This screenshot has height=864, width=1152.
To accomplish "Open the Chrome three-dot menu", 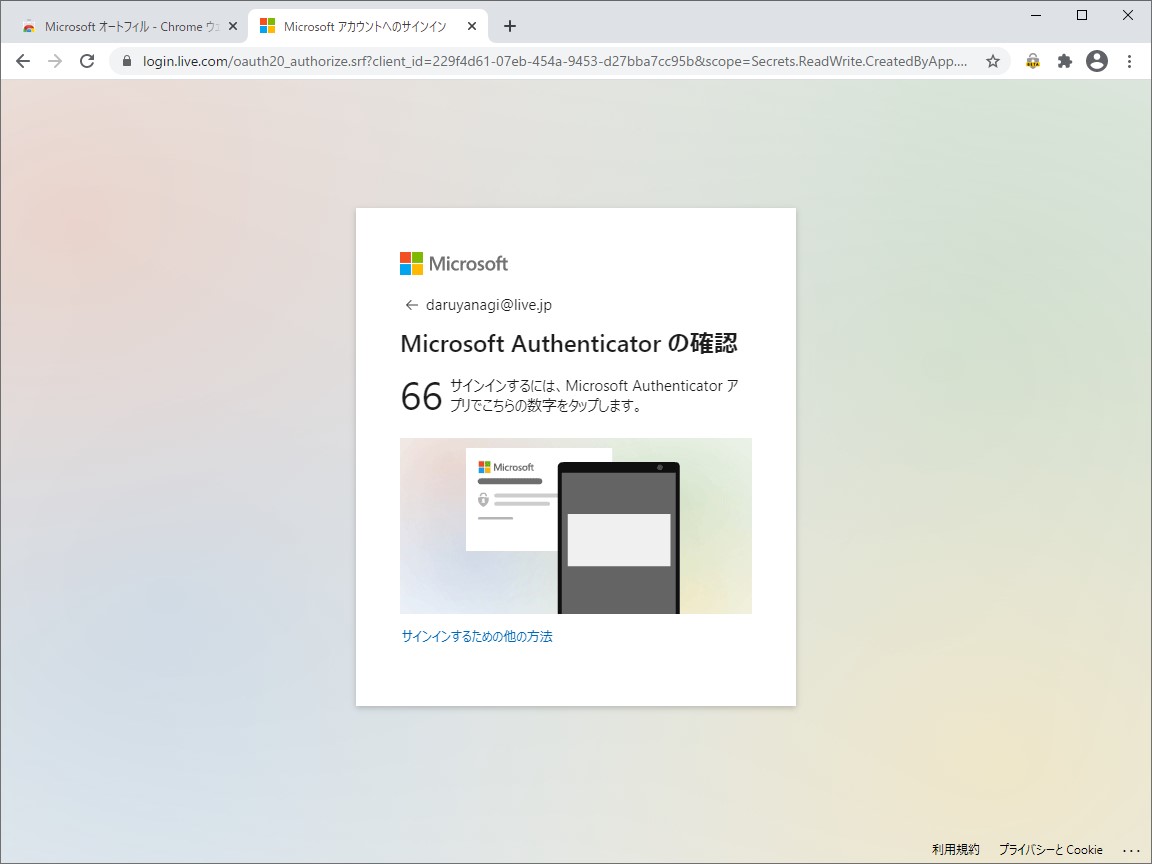I will point(1130,60).
